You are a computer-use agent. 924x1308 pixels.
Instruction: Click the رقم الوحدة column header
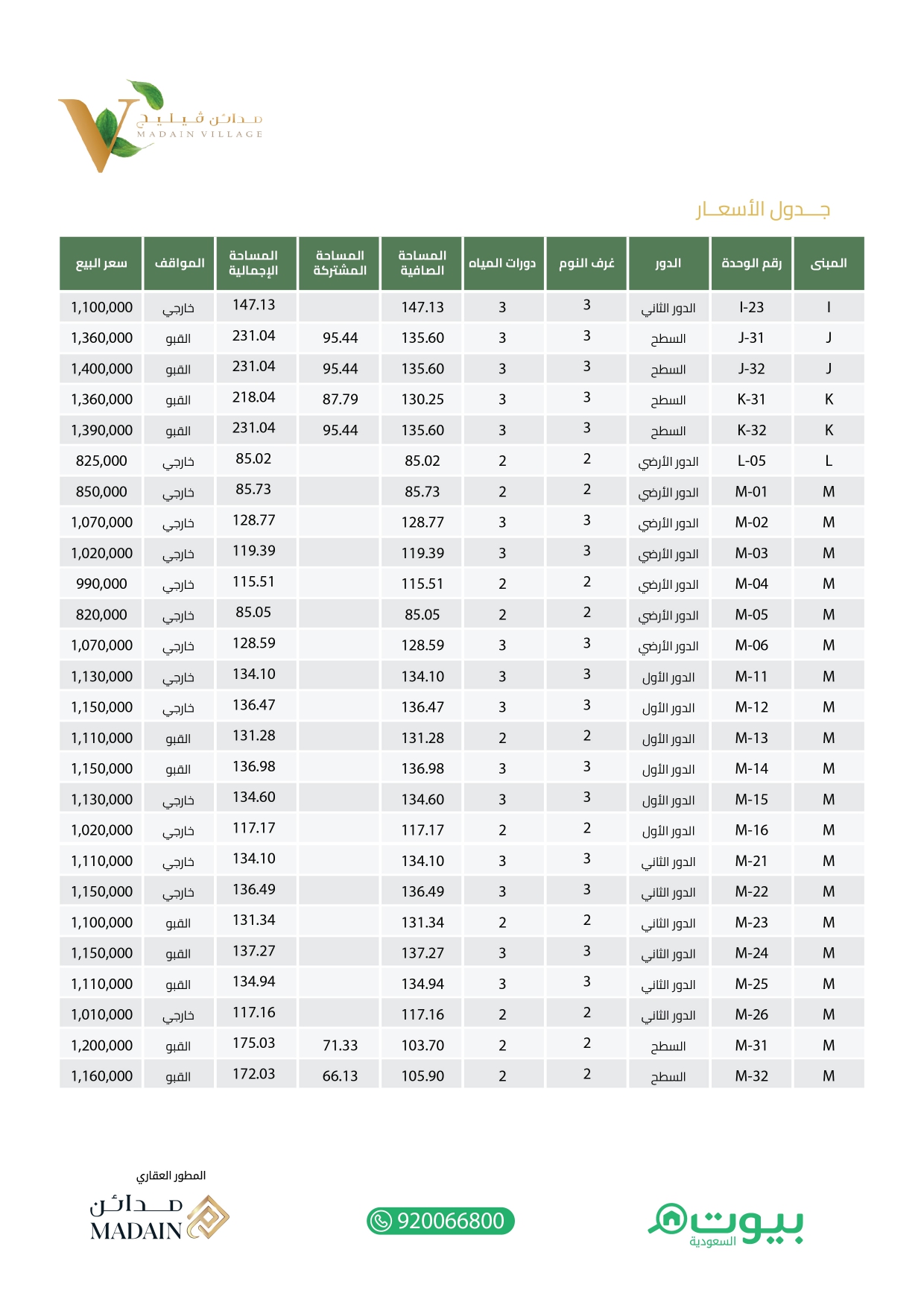[750, 263]
